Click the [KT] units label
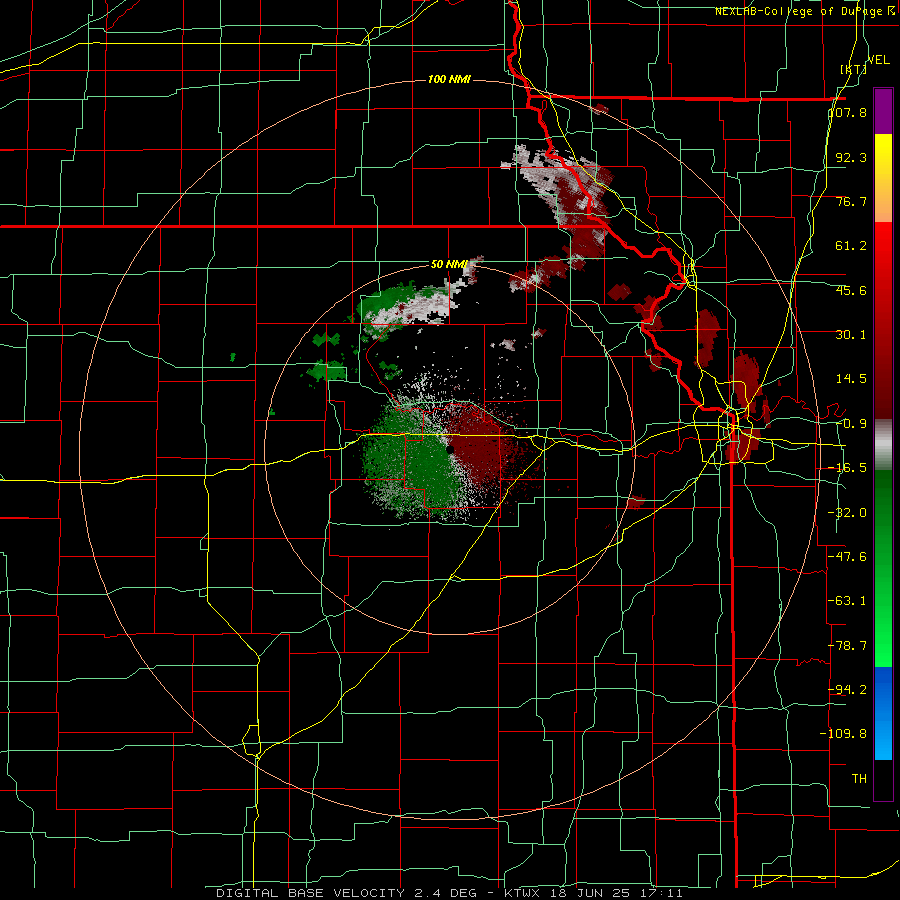Screen dimensions: 900x900 (853, 70)
